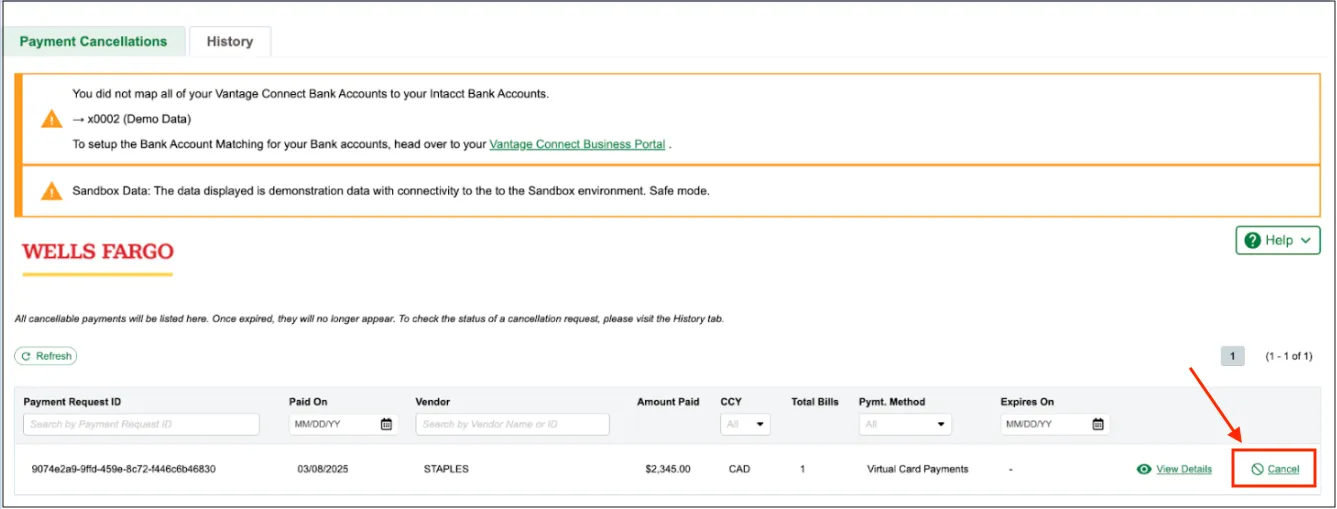The image size is (1337, 509).
Task: Click the Total Bills column header
Action: 815,402
